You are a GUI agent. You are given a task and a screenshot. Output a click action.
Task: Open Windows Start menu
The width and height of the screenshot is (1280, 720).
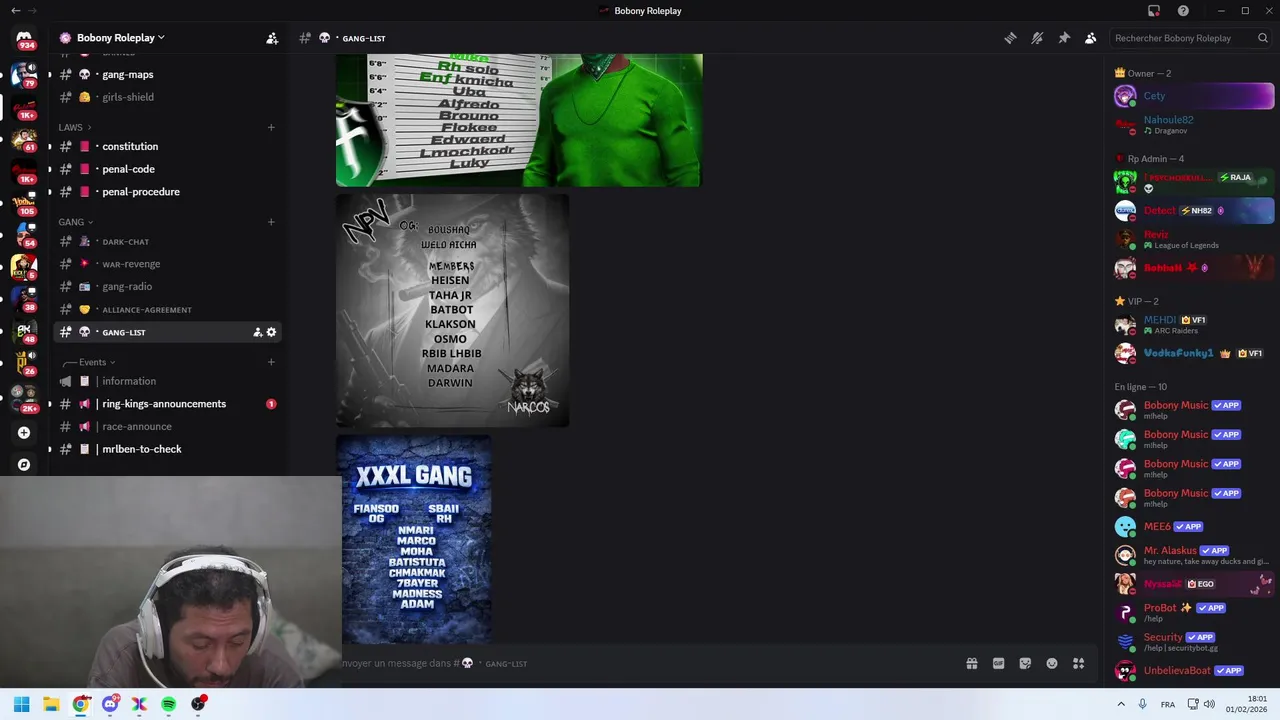[22, 704]
